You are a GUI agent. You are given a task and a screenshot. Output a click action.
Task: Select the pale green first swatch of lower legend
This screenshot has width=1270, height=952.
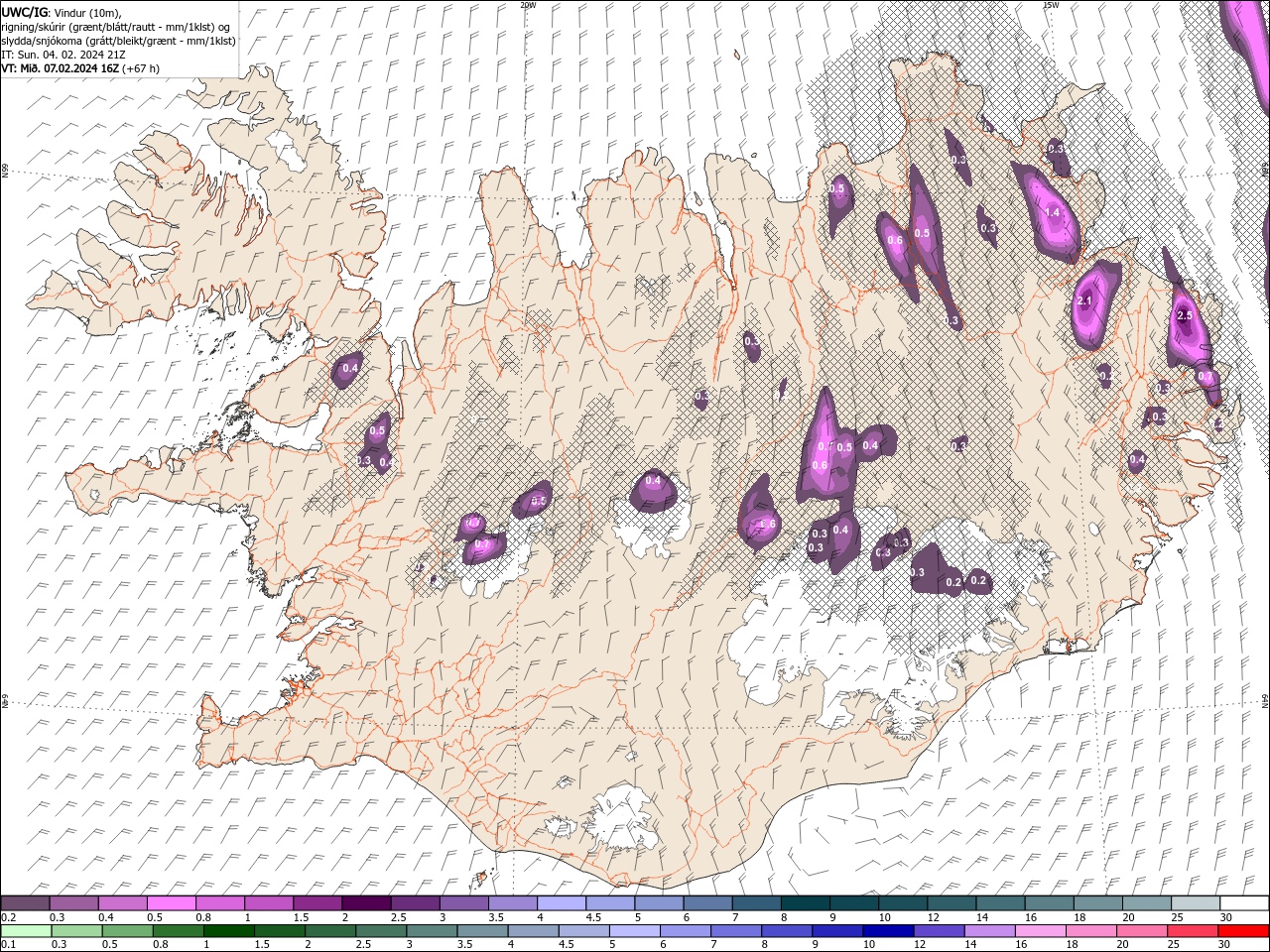[x=25, y=931]
